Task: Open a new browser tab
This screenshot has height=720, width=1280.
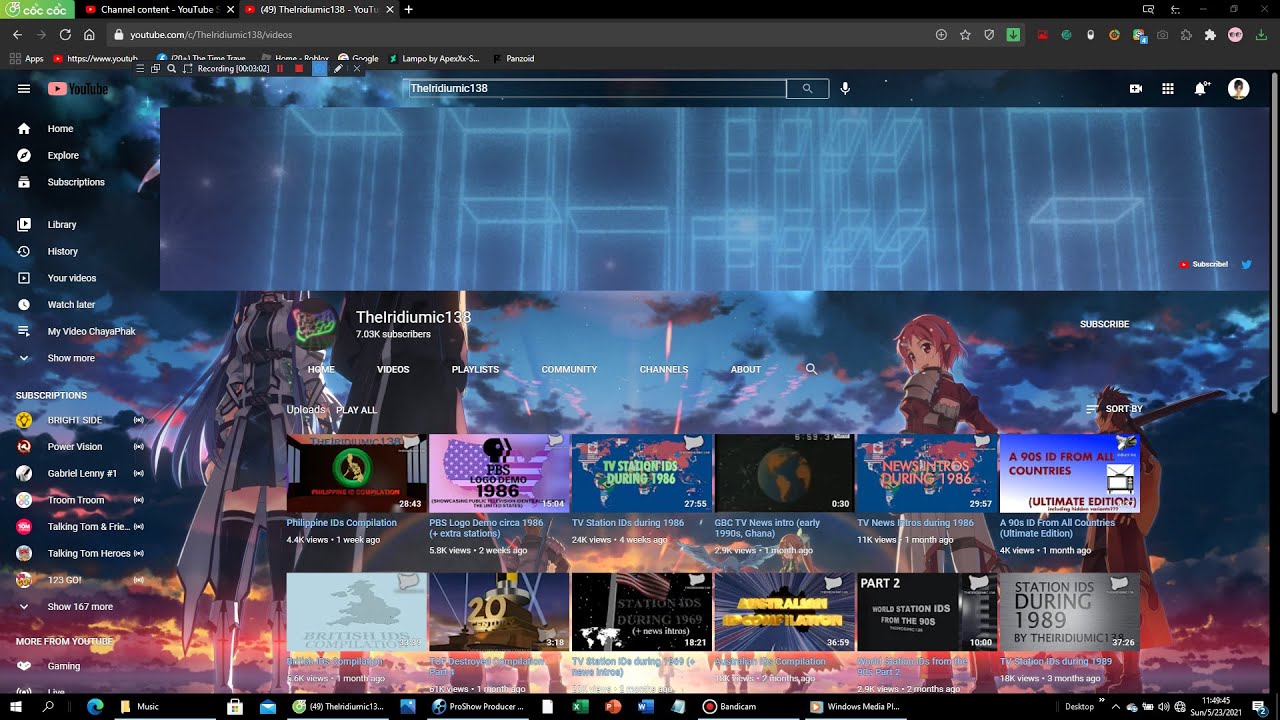Action: tap(408, 9)
